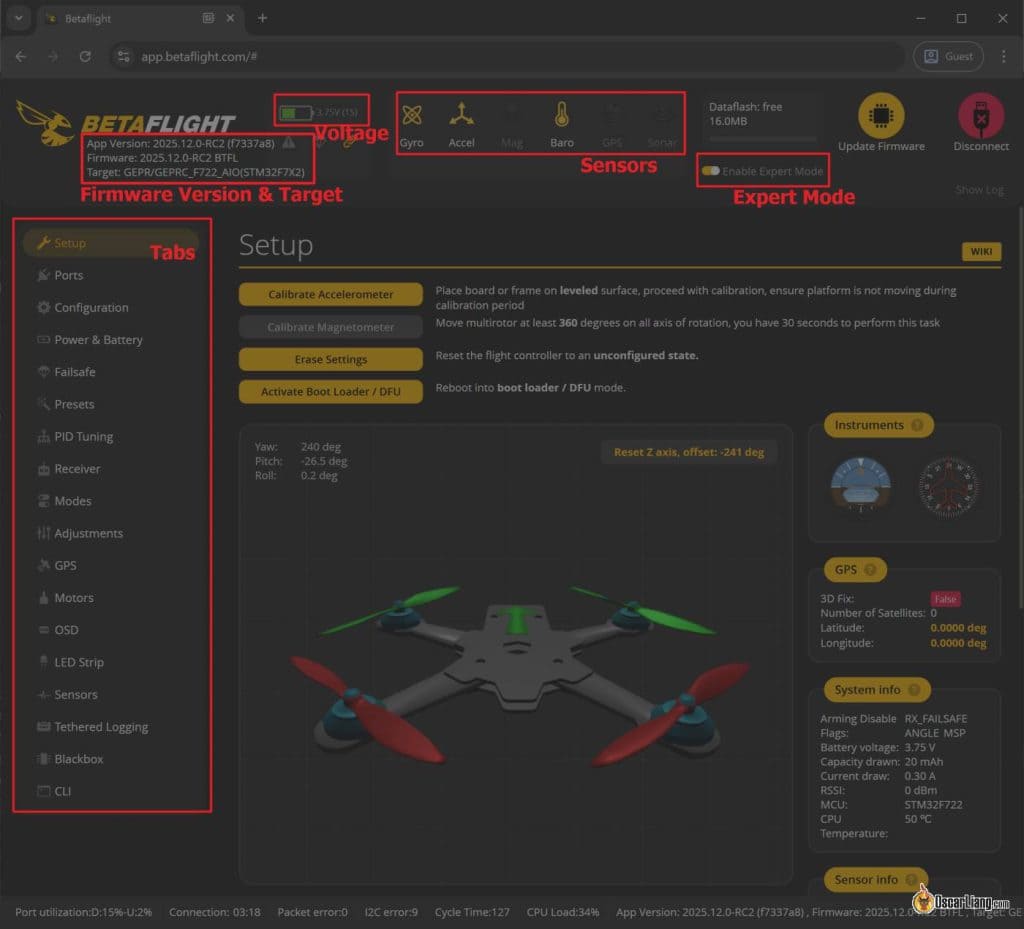Open the Modes tab
This screenshot has height=929, width=1024.
tap(111, 501)
